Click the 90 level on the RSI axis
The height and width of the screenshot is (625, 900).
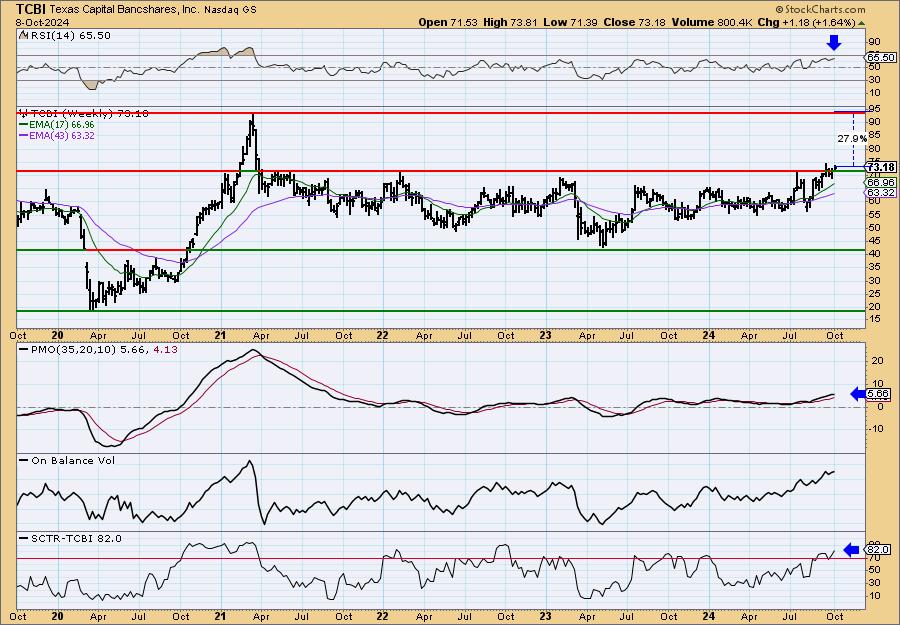click(874, 42)
